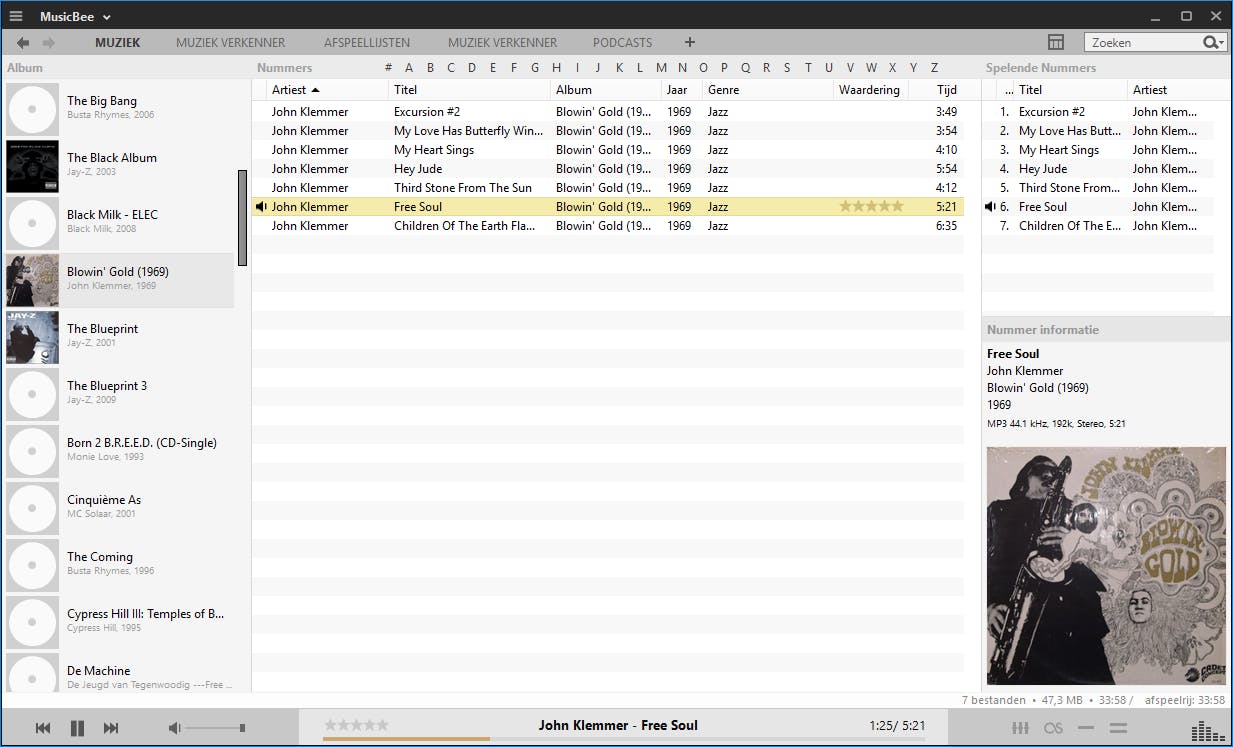1233x747 pixels.
Task: Jump to letter M in index
Action: (x=661, y=68)
